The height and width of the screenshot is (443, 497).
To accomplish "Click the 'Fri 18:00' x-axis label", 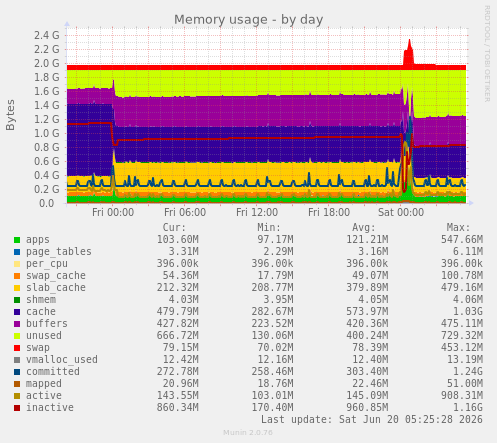I will click(x=329, y=212).
